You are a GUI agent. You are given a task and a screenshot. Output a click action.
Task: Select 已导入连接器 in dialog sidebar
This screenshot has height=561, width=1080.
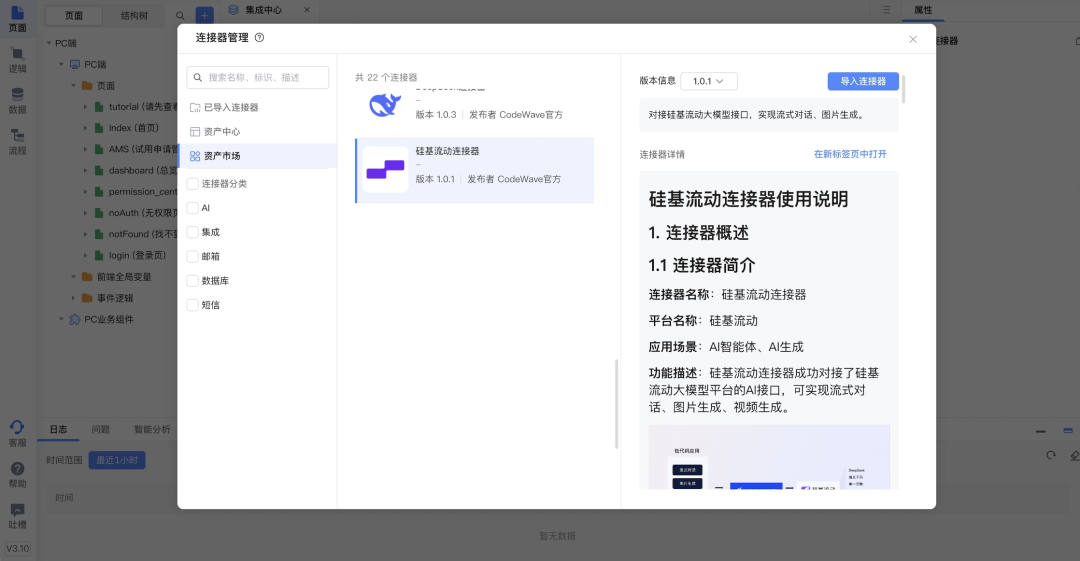click(x=258, y=108)
